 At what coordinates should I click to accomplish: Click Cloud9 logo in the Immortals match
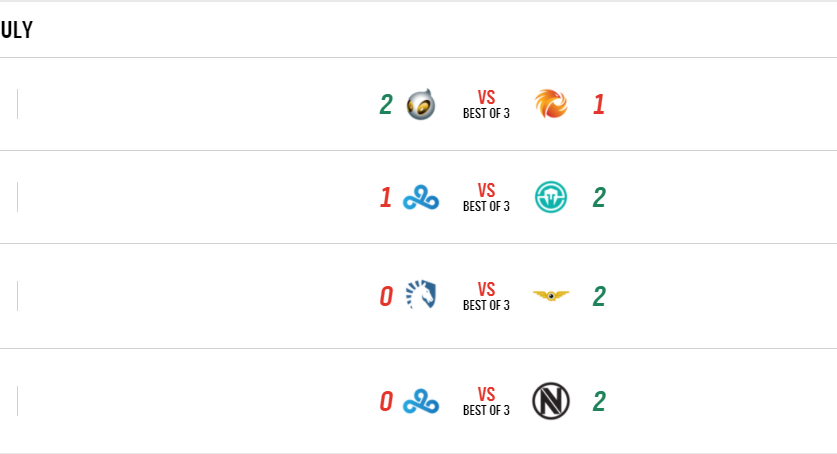[421, 198]
